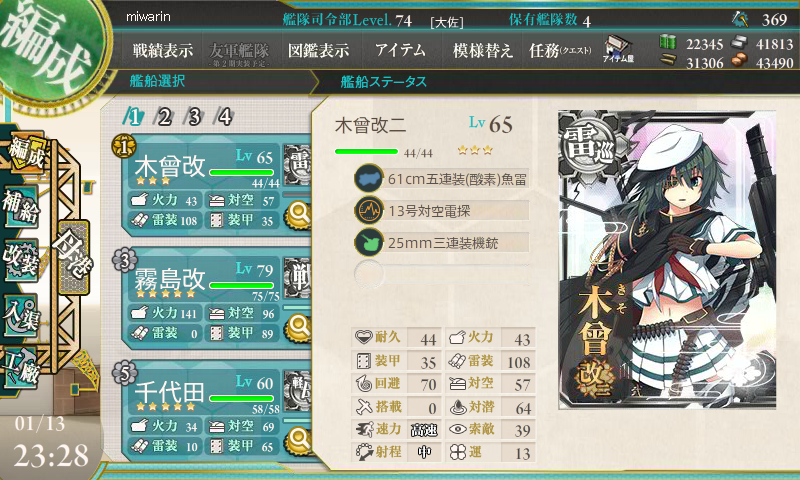Open the 任務(クエスト) quest button
This screenshot has width=800, height=480.
[560, 50]
